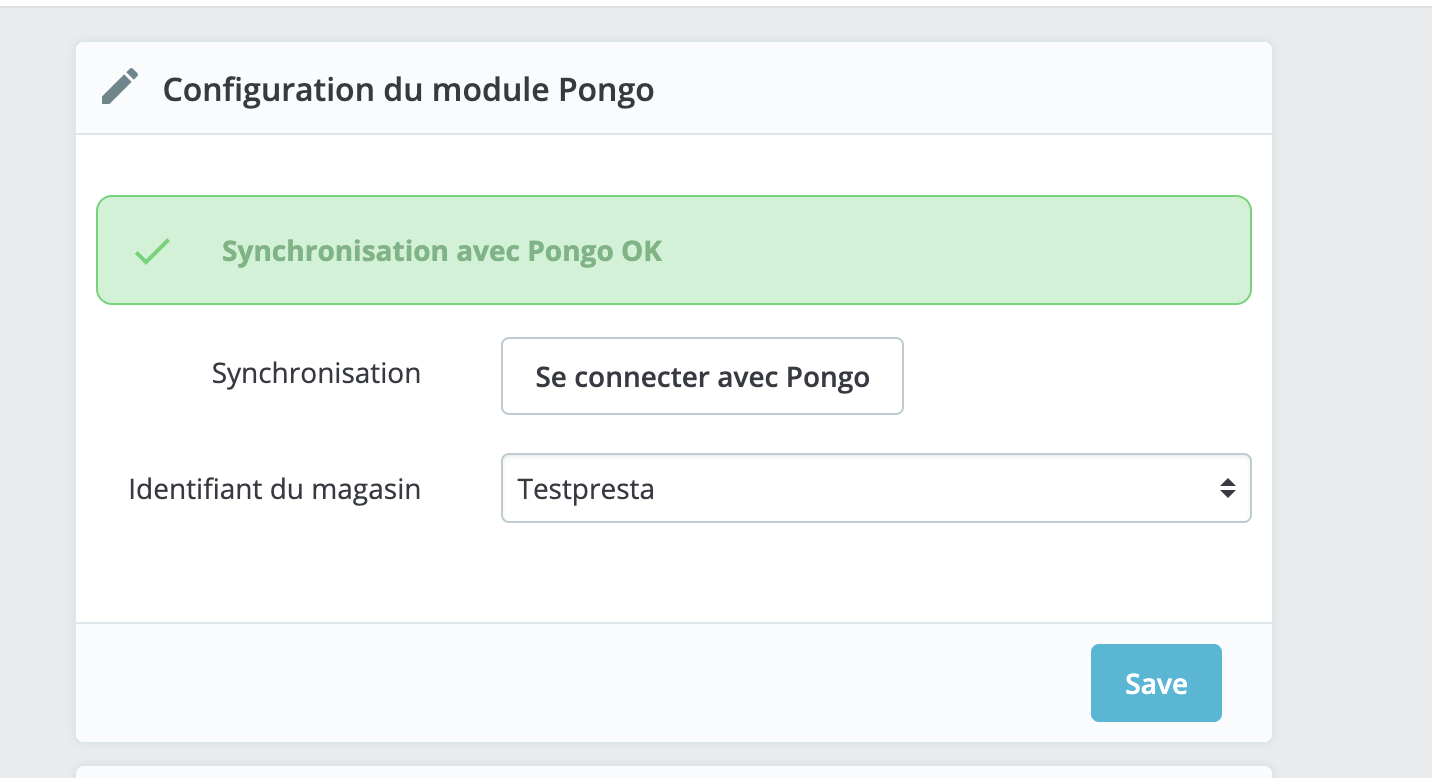
Task: Select the Testpresta value in the select field
Action: 586,488
